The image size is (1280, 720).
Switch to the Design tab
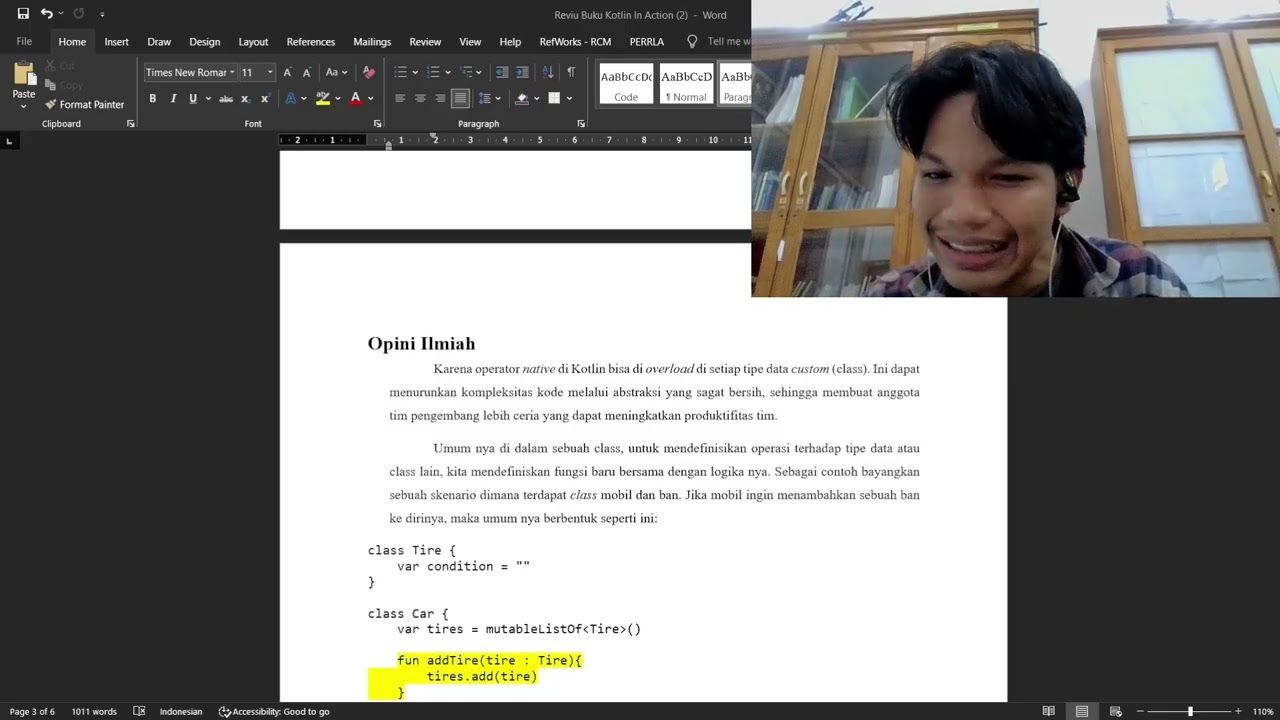coord(204,42)
